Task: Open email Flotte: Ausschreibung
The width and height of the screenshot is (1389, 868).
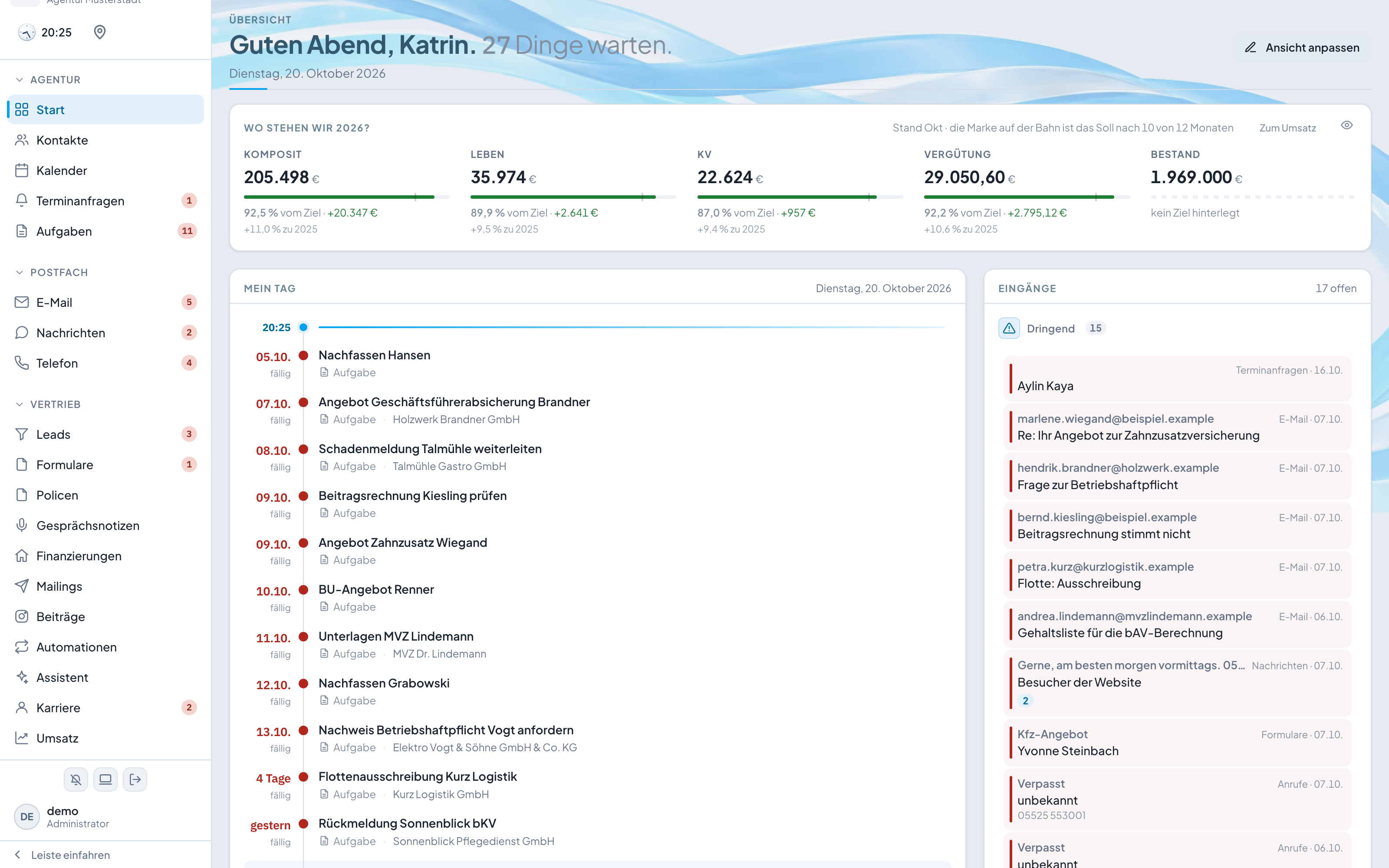Action: click(x=1177, y=575)
